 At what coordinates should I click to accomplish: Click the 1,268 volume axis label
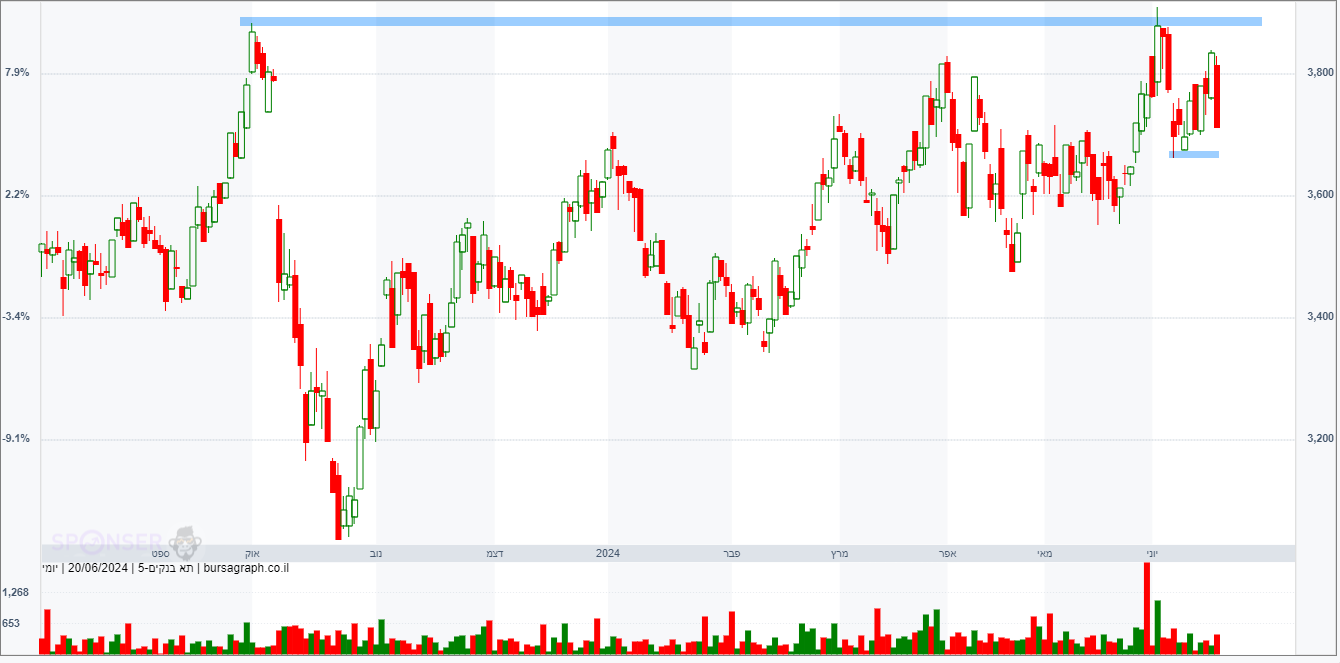(x=16, y=593)
